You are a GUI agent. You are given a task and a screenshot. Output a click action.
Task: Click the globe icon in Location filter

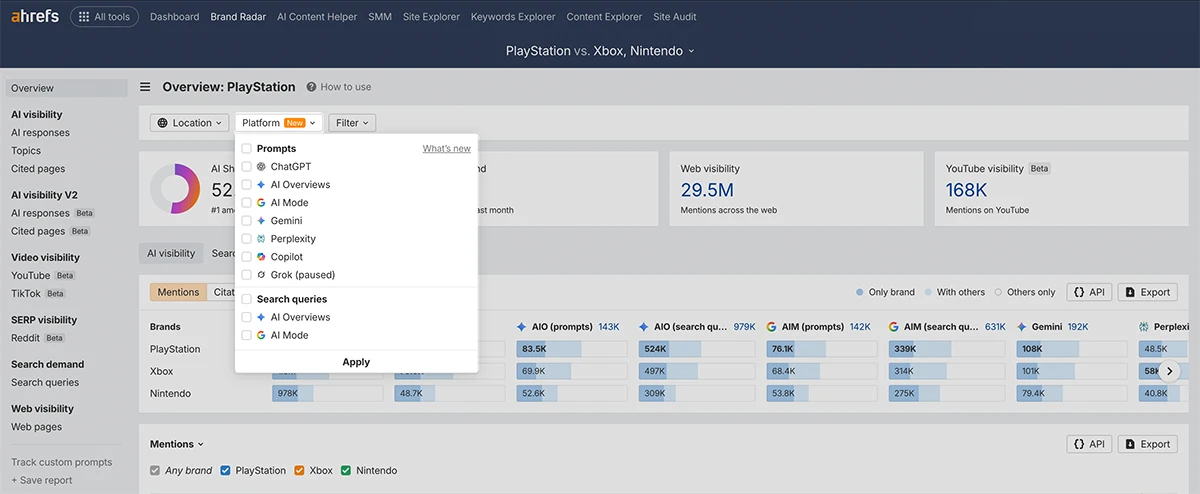[x=163, y=123]
